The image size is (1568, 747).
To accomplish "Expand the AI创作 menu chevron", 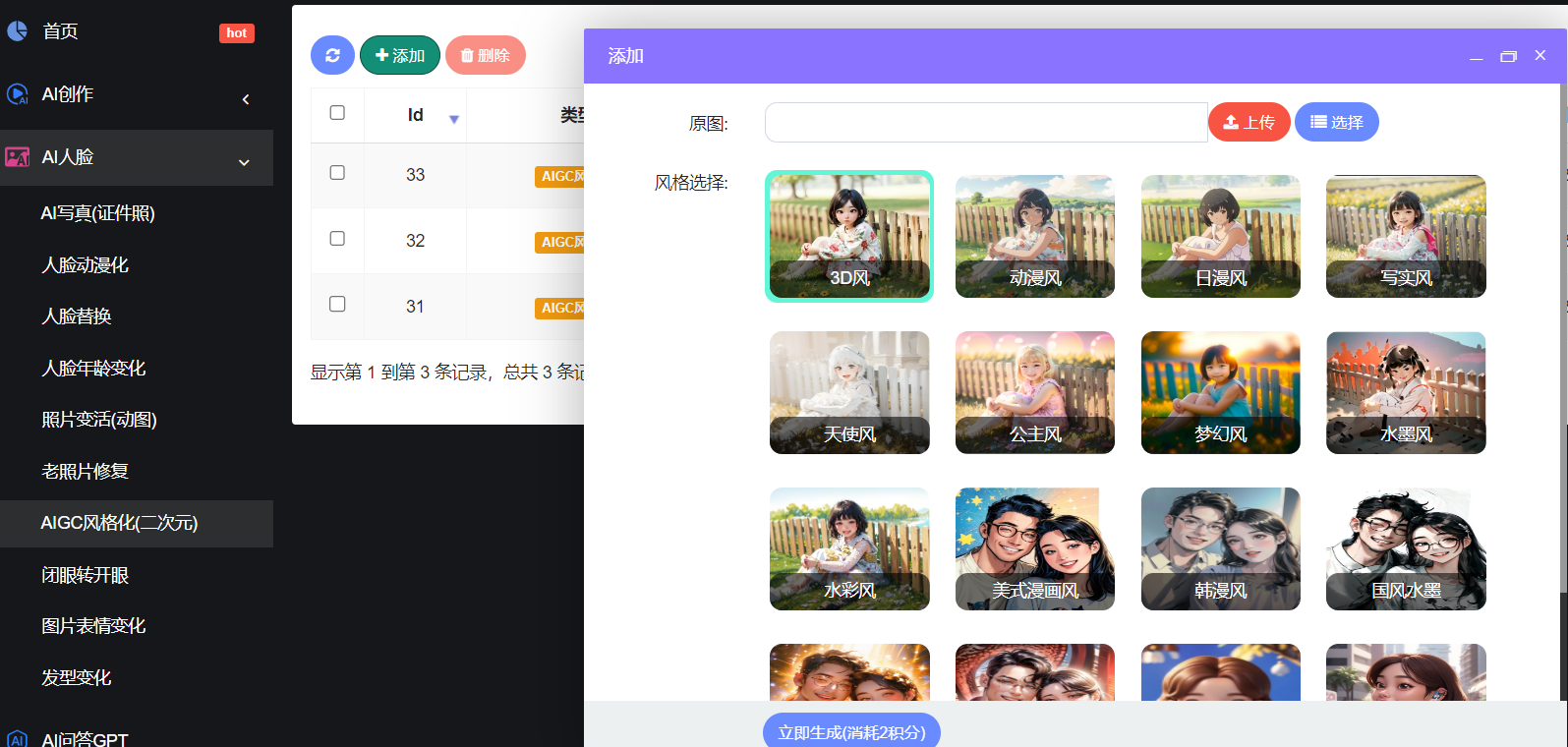I will click(246, 98).
